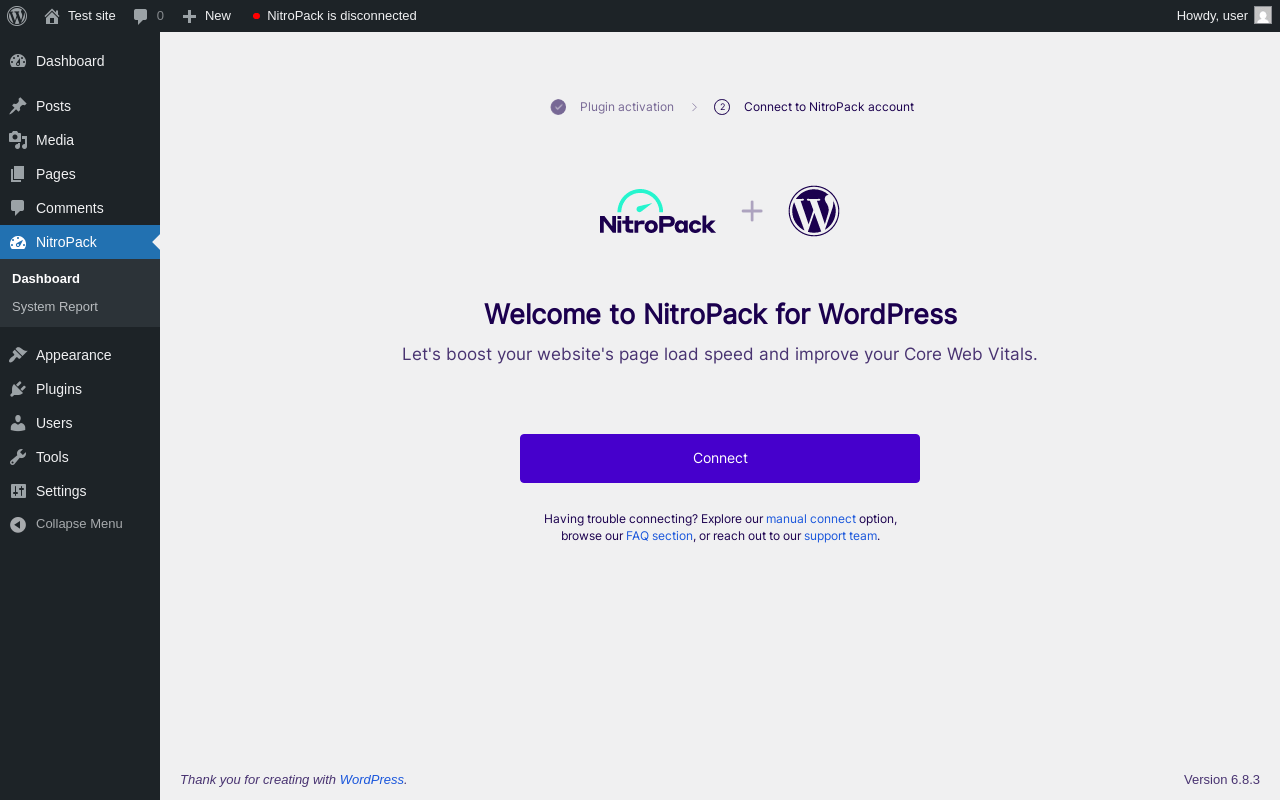Open the Dashboard menu item

(x=80, y=61)
